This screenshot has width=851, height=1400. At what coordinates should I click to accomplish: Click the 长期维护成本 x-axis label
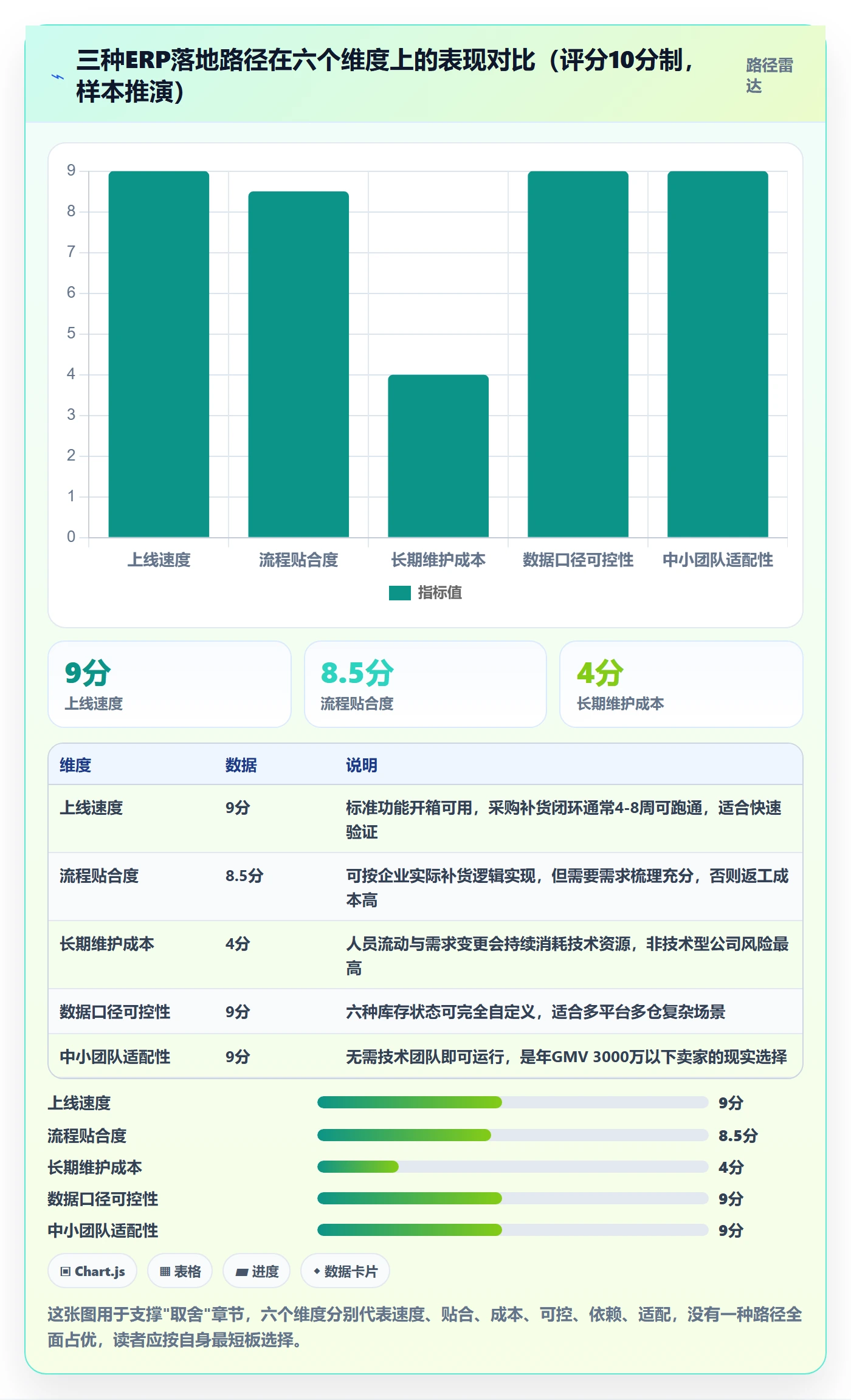point(438,560)
